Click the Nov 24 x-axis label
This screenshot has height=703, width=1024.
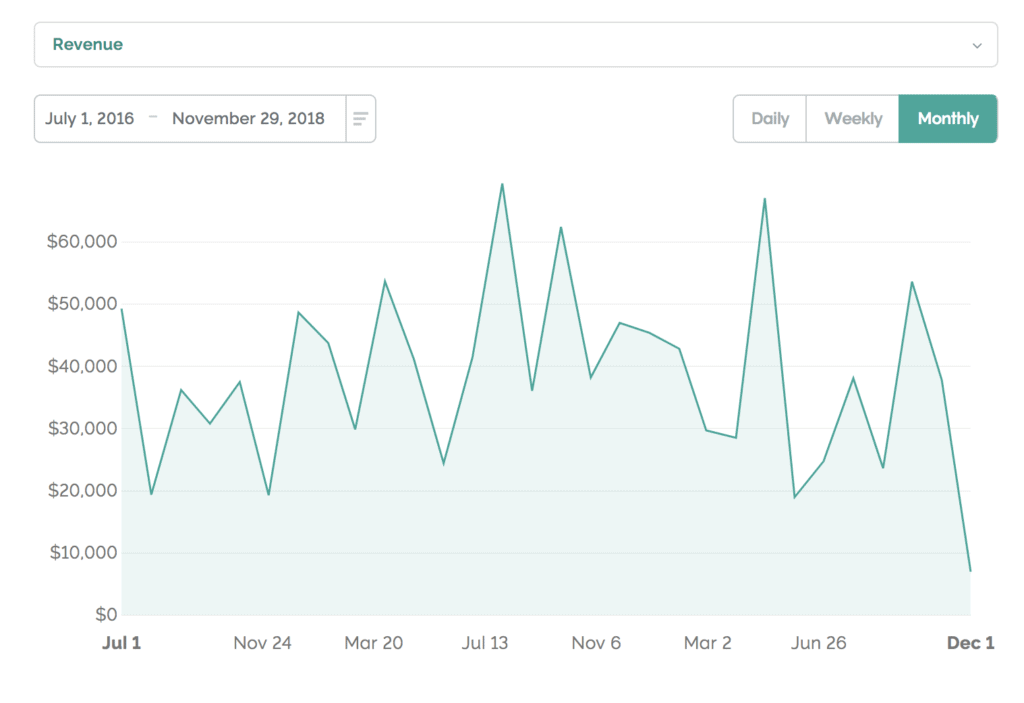point(262,643)
